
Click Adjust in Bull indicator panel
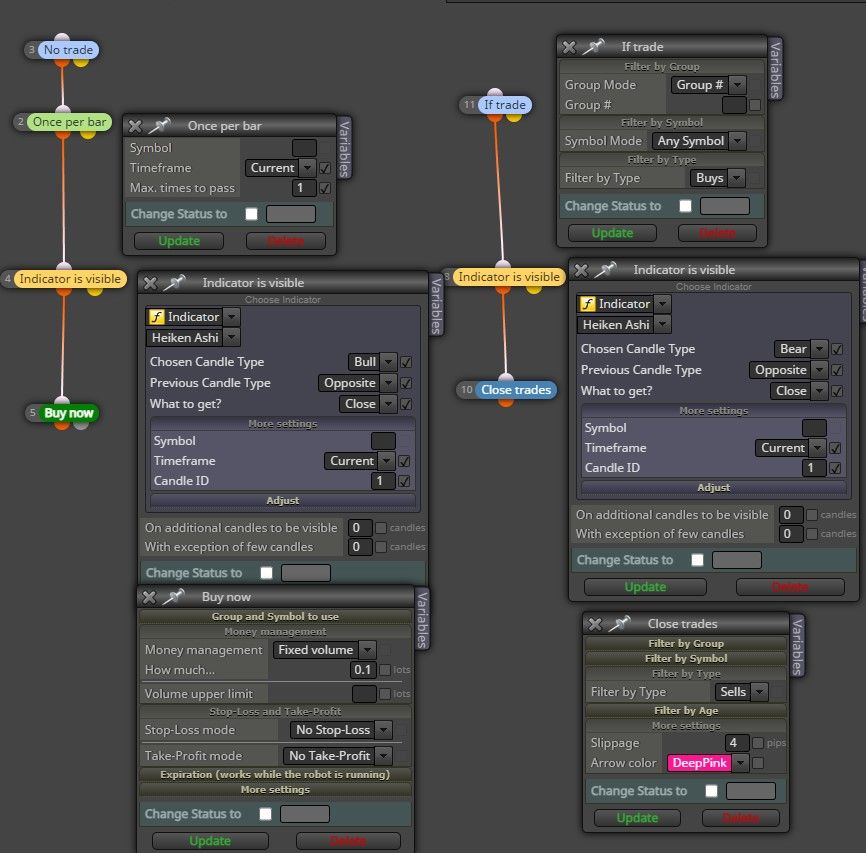coord(283,501)
